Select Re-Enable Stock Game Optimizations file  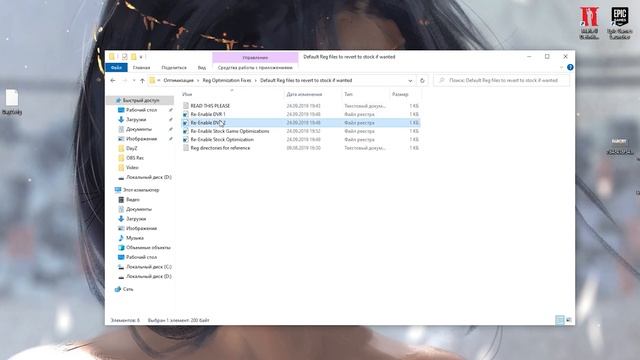coord(229,131)
